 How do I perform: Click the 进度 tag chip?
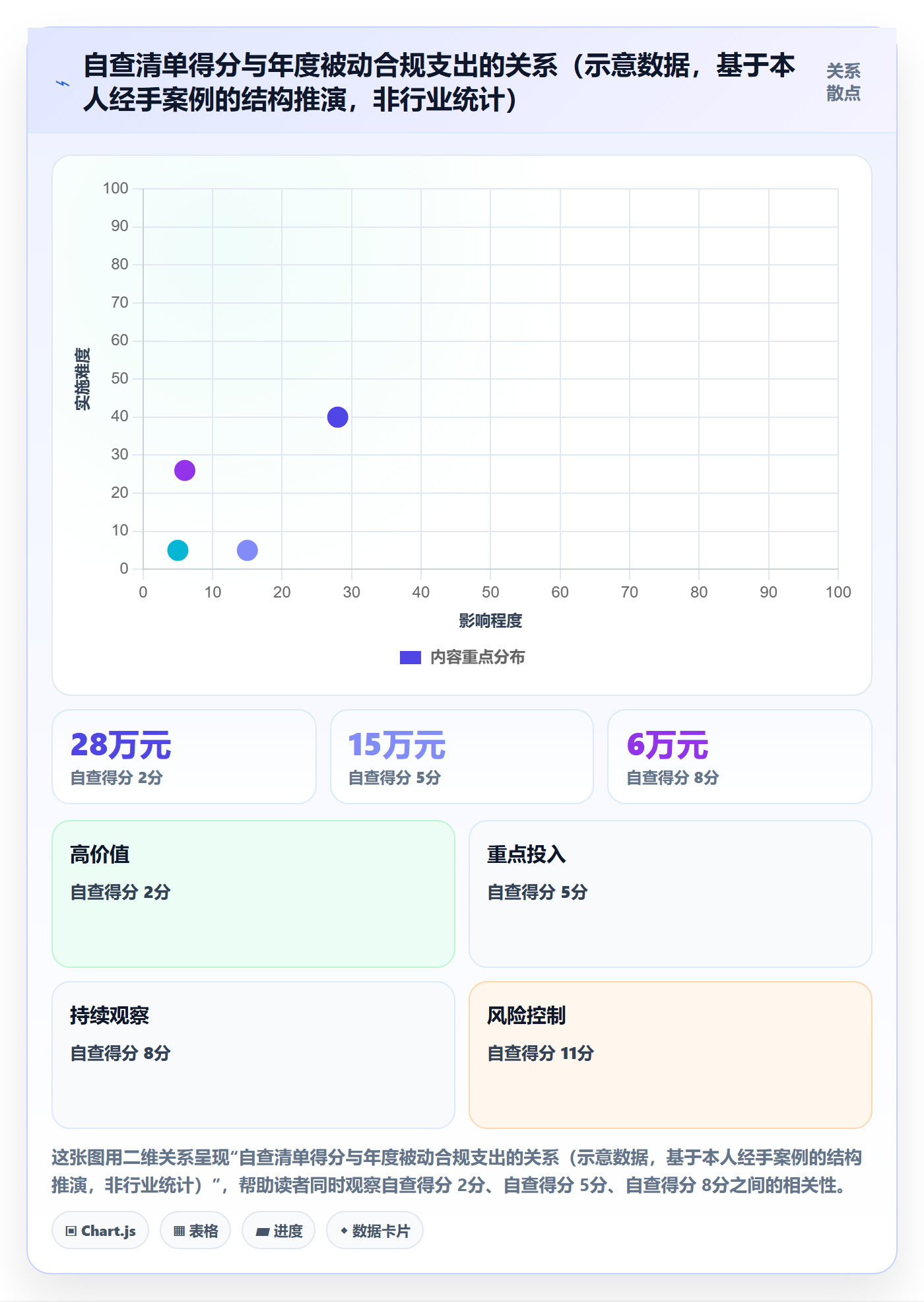tap(279, 1231)
